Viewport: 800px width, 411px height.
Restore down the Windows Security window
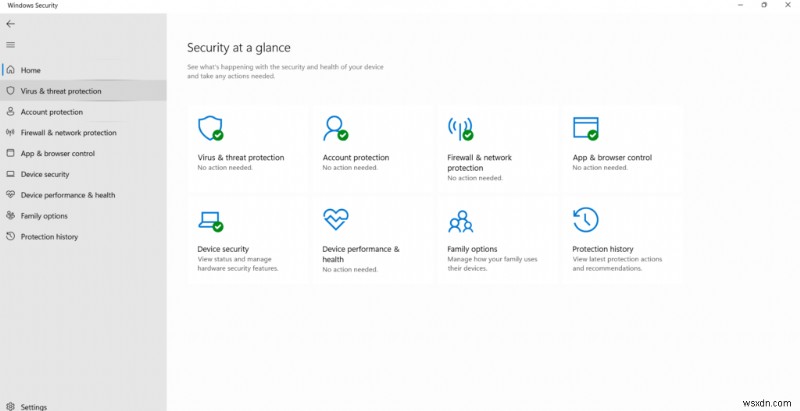[764, 5]
